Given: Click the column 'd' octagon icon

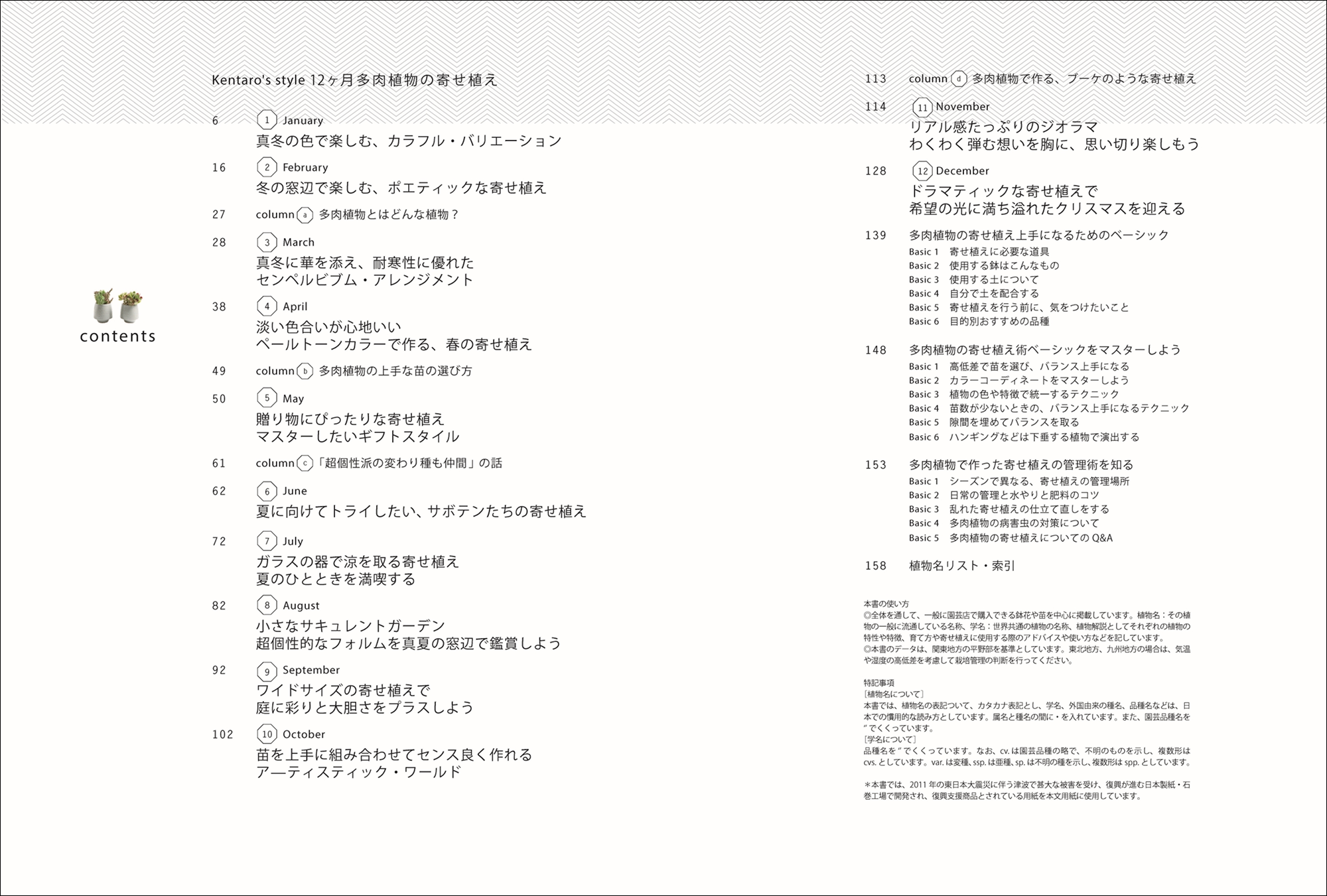Looking at the screenshot, I should click(x=959, y=79).
